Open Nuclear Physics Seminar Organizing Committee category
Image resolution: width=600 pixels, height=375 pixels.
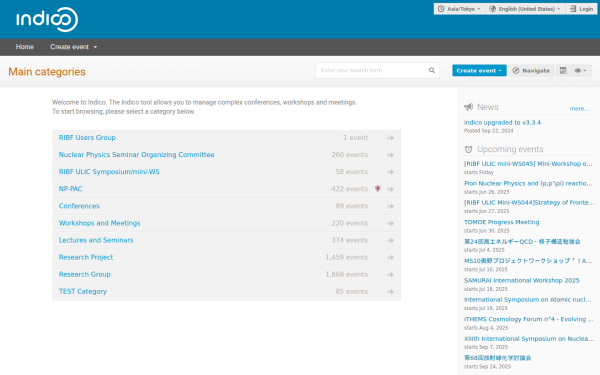click(x=137, y=155)
